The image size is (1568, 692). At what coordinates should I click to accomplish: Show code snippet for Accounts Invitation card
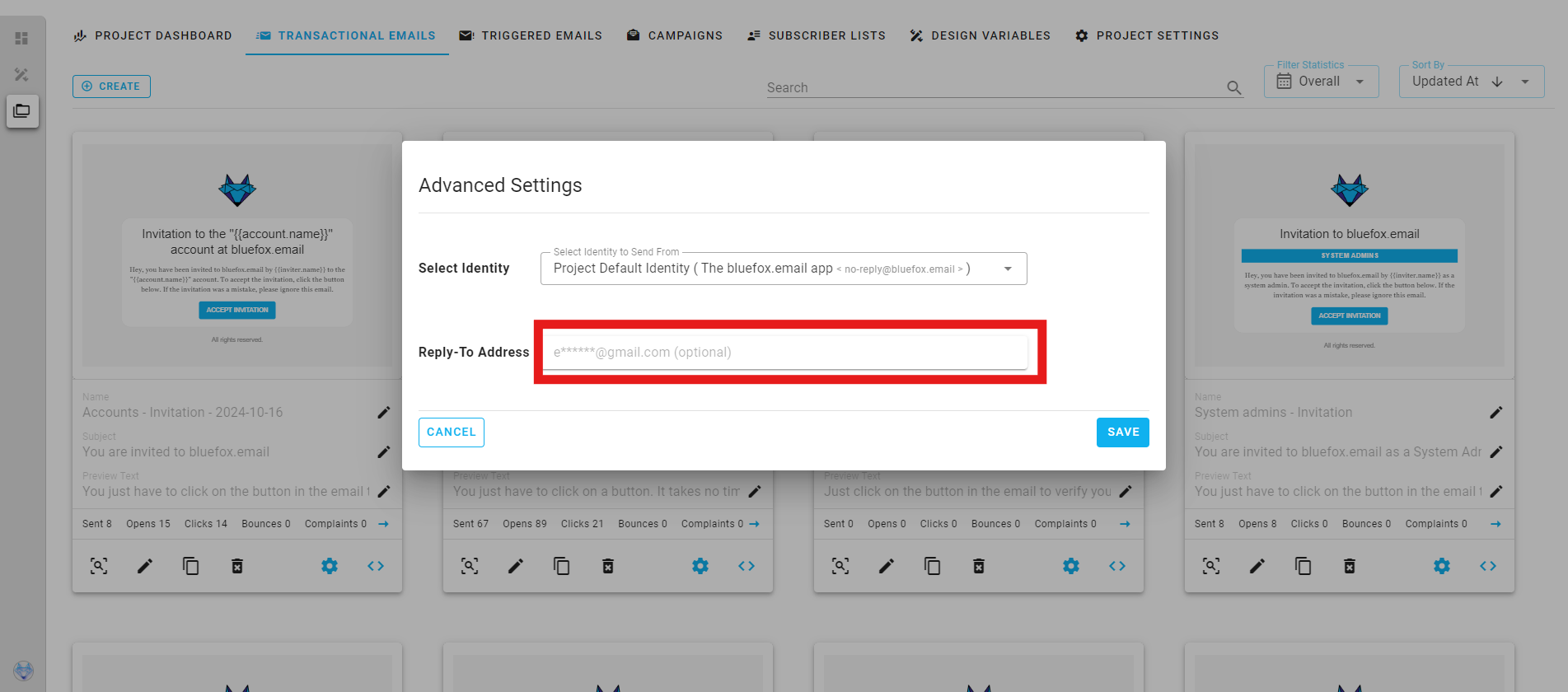coord(376,566)
